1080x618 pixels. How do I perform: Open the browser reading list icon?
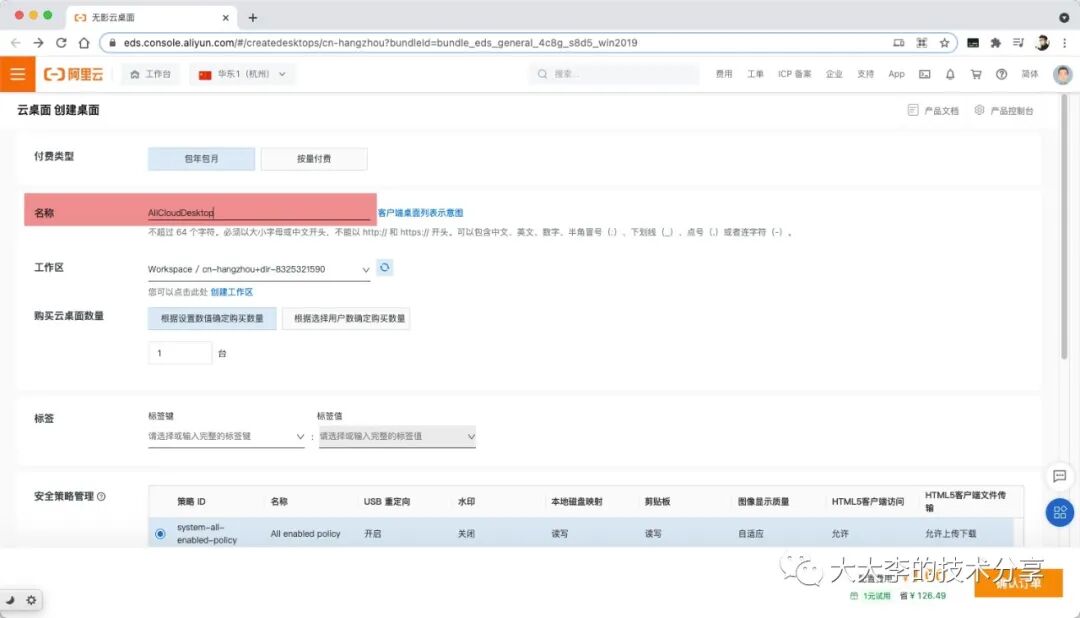(x=1018, y=43)
